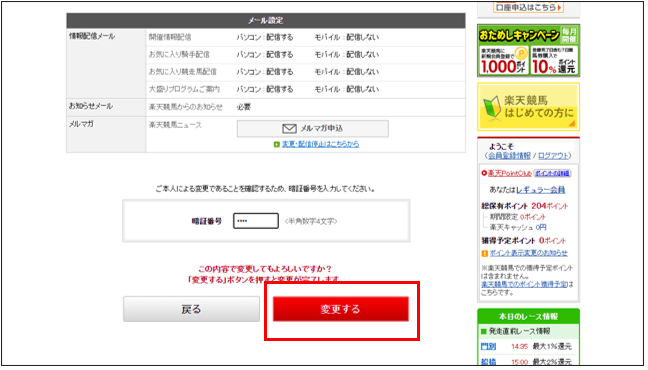Open the レギュラー会員 link
This screenshot has height=370, width=648.
pyautogui.click(x=541, y=190)
